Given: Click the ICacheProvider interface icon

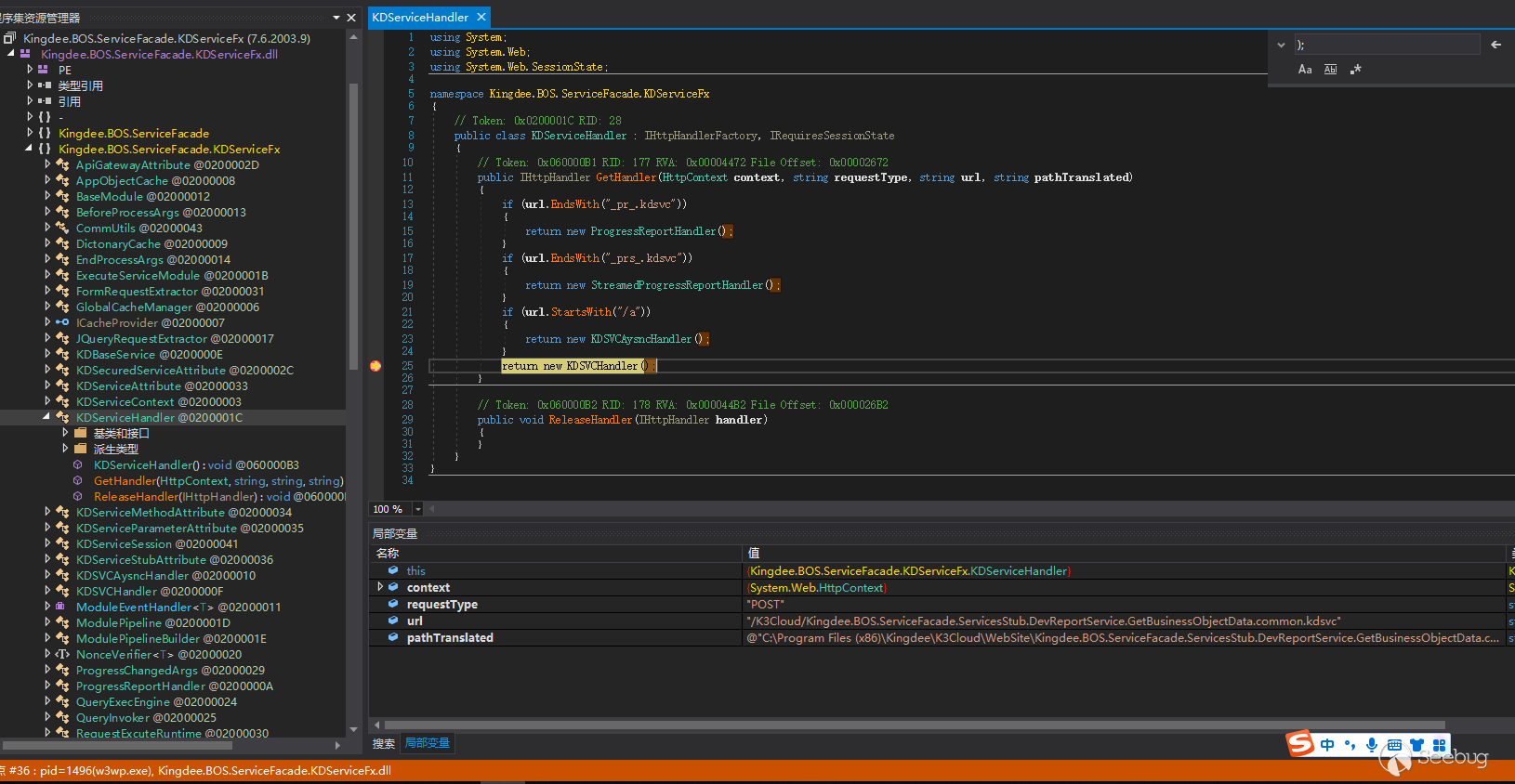Looking at the screenshot, I should 62,322.
